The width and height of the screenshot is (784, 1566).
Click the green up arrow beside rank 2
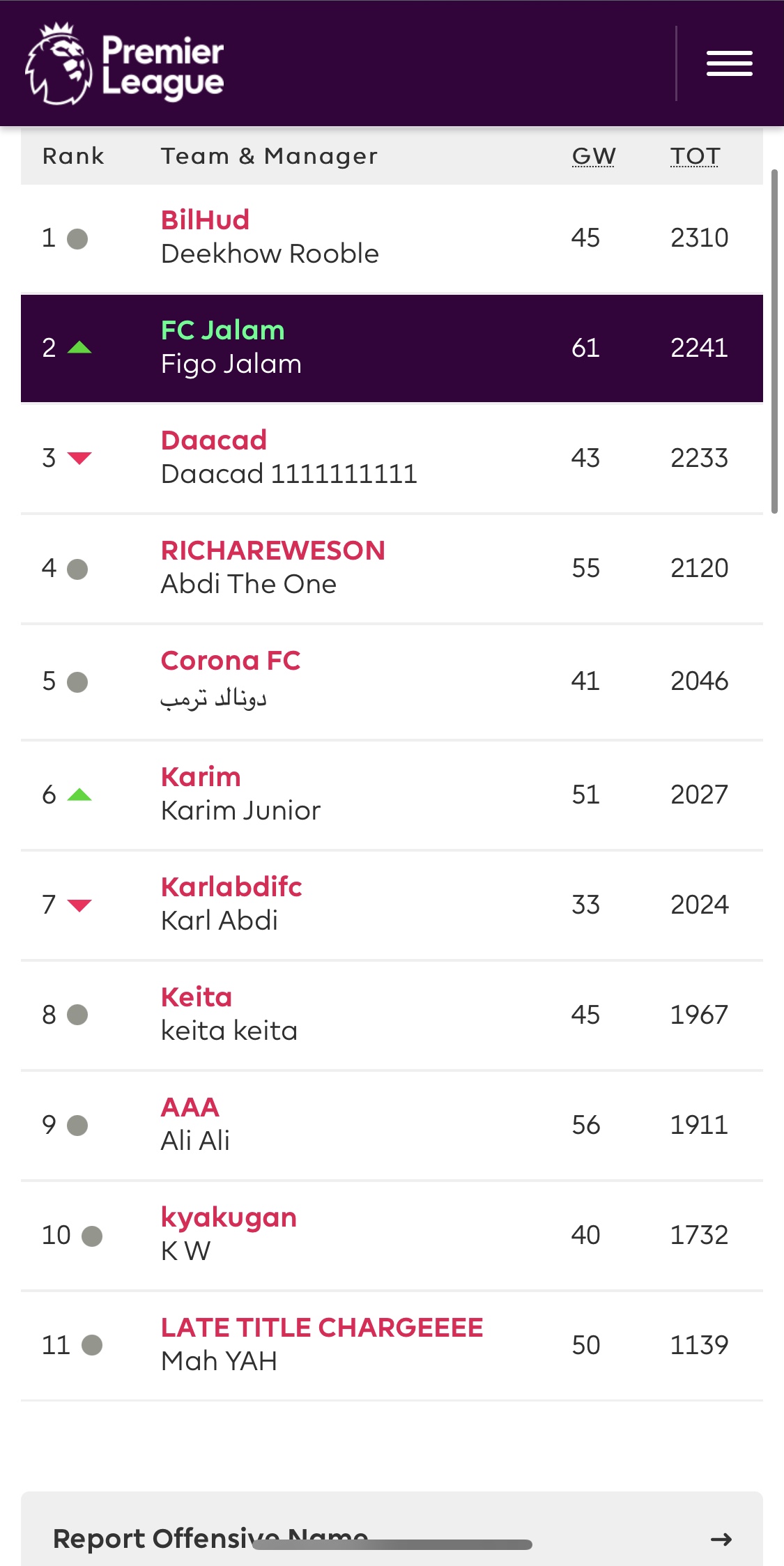tap(79, 347)
